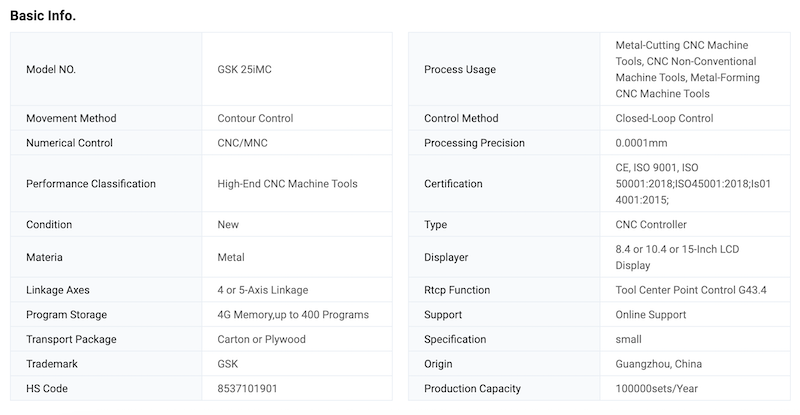Click the Online Support value
Image resolution: width=800 pixels, height=415 pixels.
coord(650,314)
